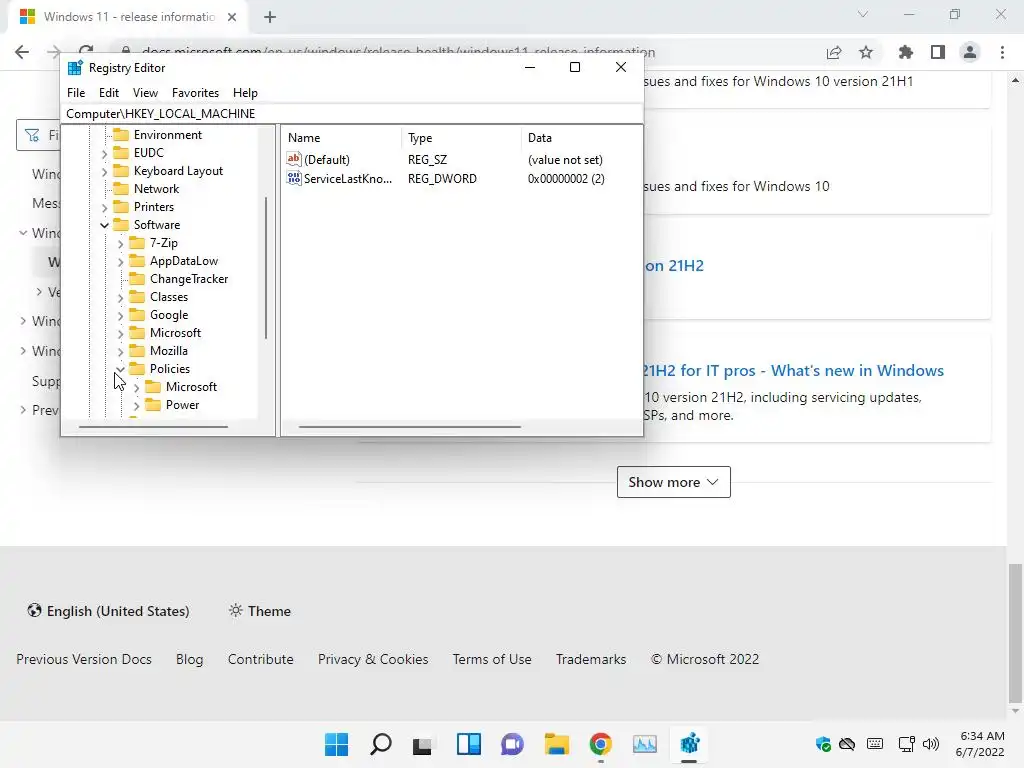
Task: Select the Mozilla folder icon
Action: [137, 350]
